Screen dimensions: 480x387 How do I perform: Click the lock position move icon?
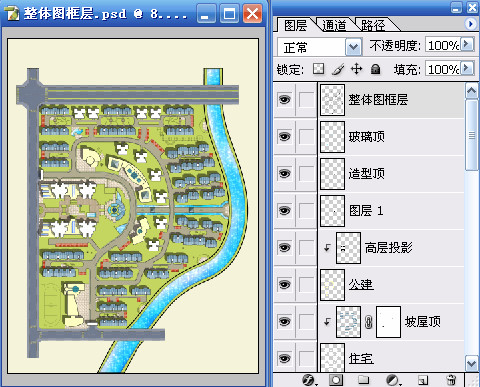(x=357, y=69)
